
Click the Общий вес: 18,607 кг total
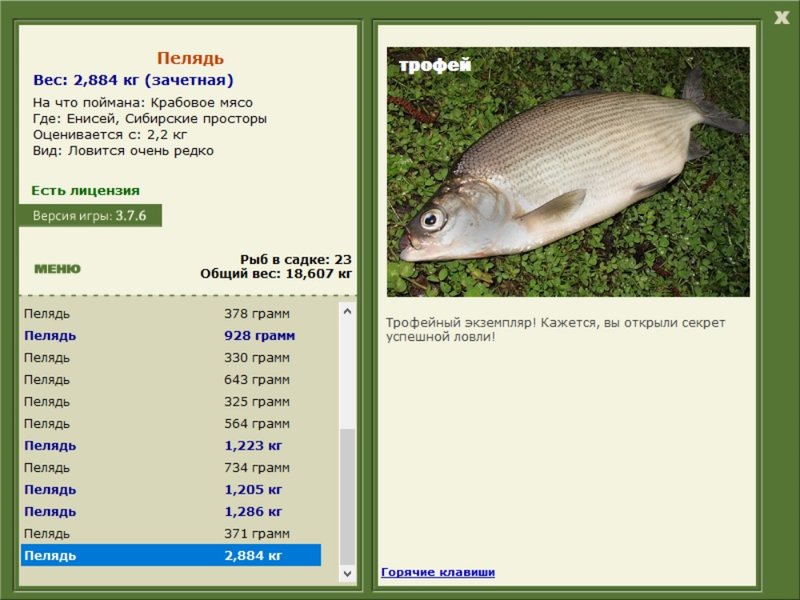[x=276, y=273]
